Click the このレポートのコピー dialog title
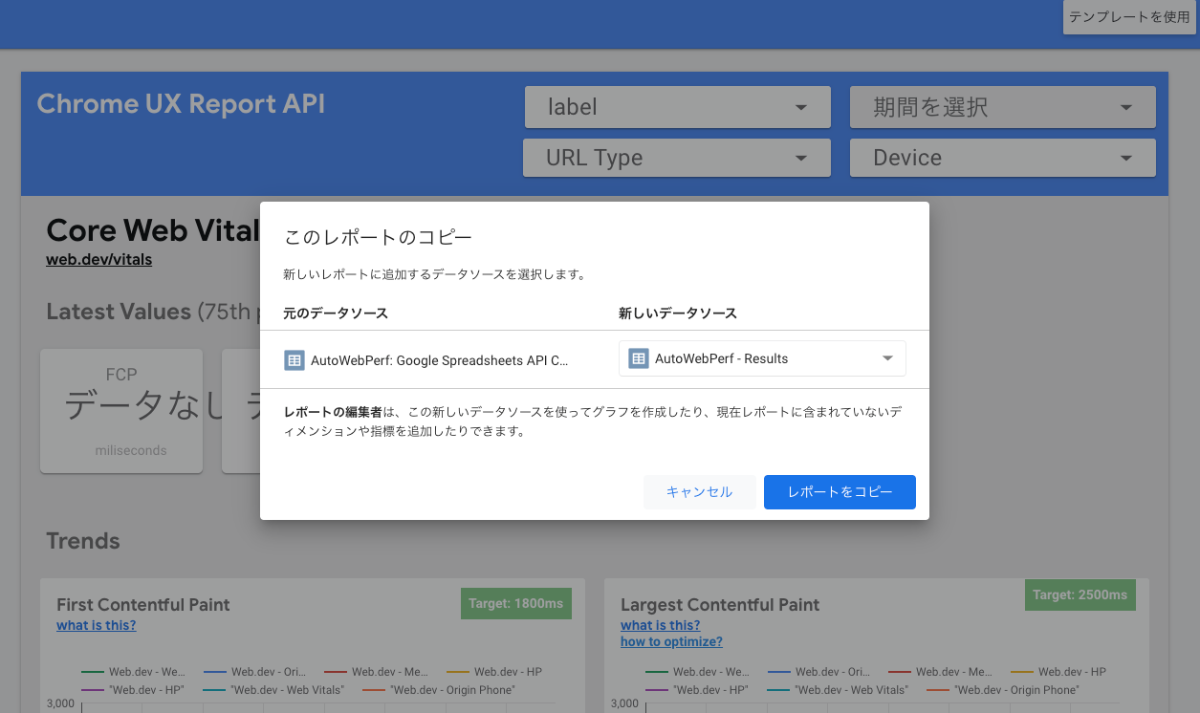The image size is (1200, 713). (x=378, y=238)
